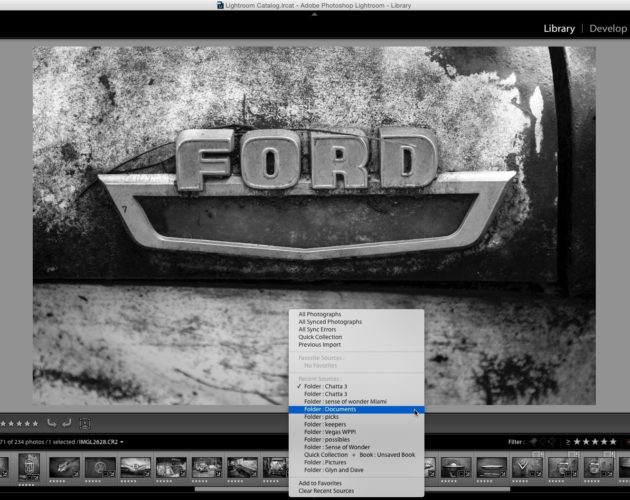Select Previous Import in the menu
The height and width of the screenshot is (500, 630).
(356, 344)
